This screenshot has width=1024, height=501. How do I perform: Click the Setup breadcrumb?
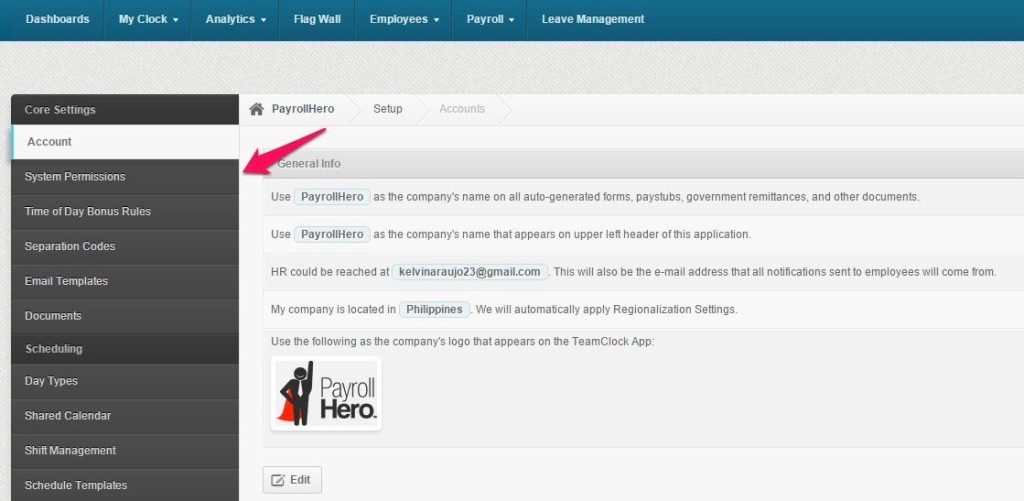pos(388,109)
